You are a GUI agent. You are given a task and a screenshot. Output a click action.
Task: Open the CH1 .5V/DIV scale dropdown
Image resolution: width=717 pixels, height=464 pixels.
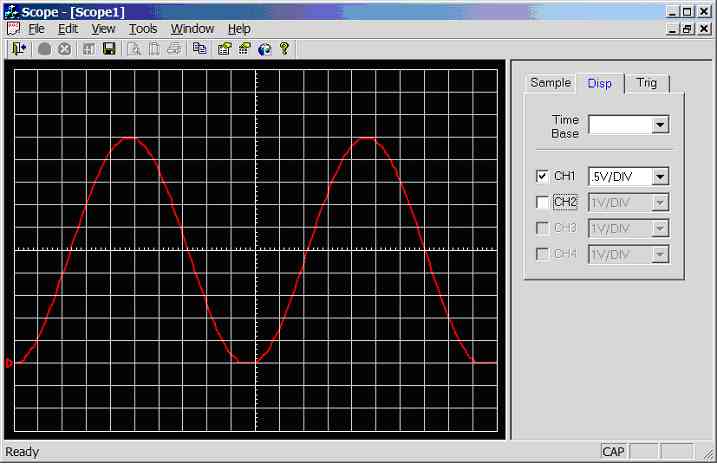(x=660, y=177)
